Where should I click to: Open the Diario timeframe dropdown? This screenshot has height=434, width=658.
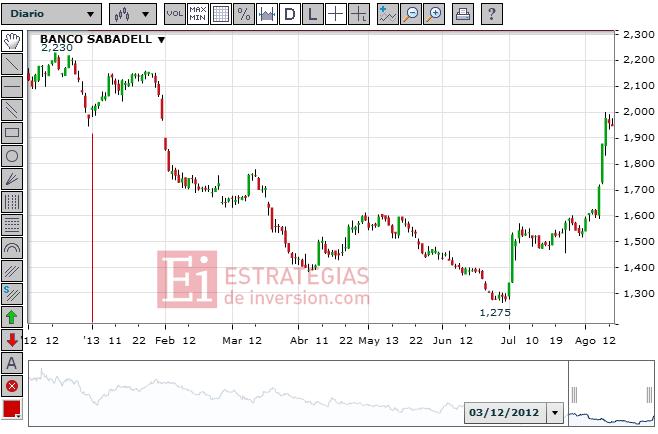(x=52, y=14)
